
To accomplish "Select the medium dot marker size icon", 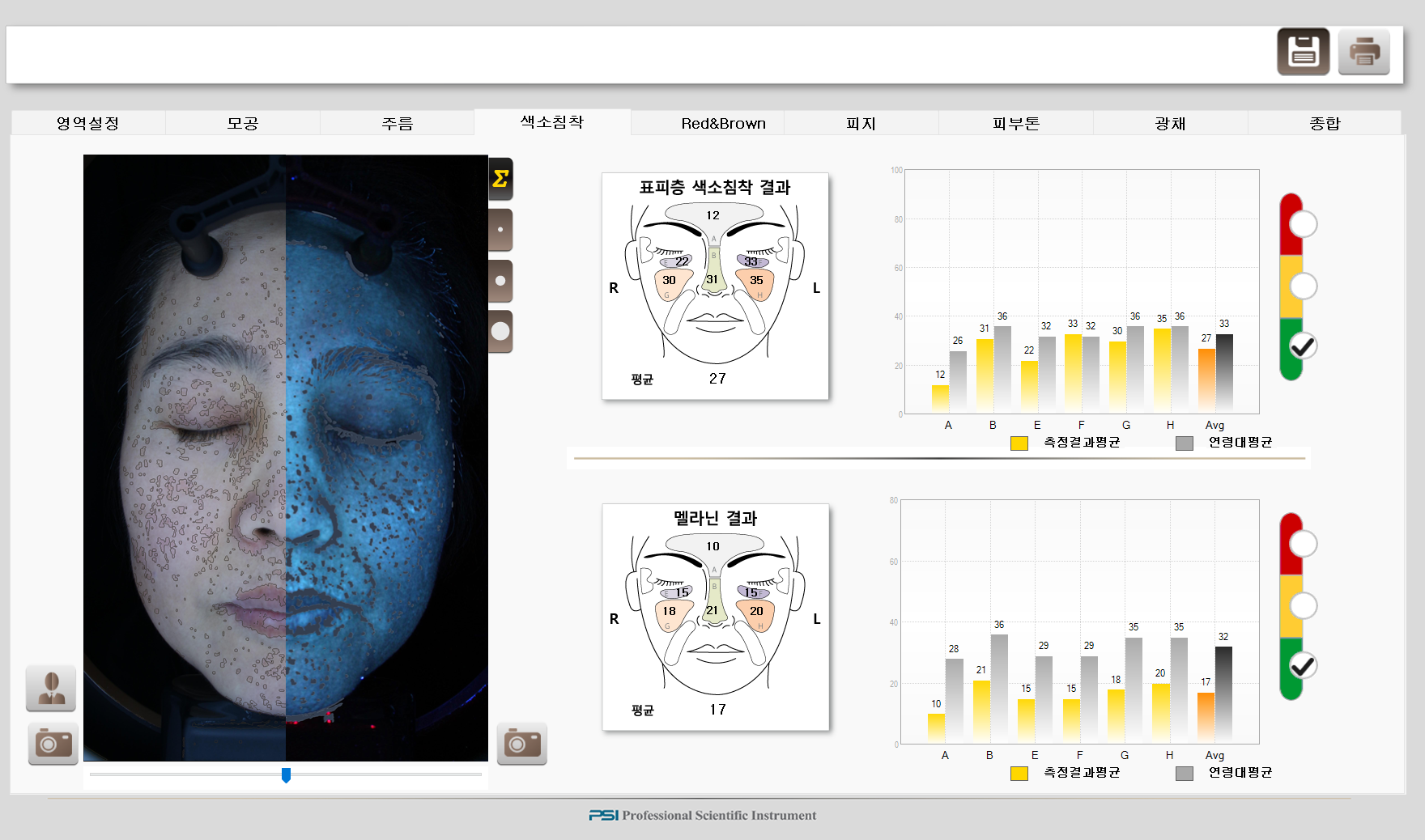I will pyautogui.click(x=500, y=281).
